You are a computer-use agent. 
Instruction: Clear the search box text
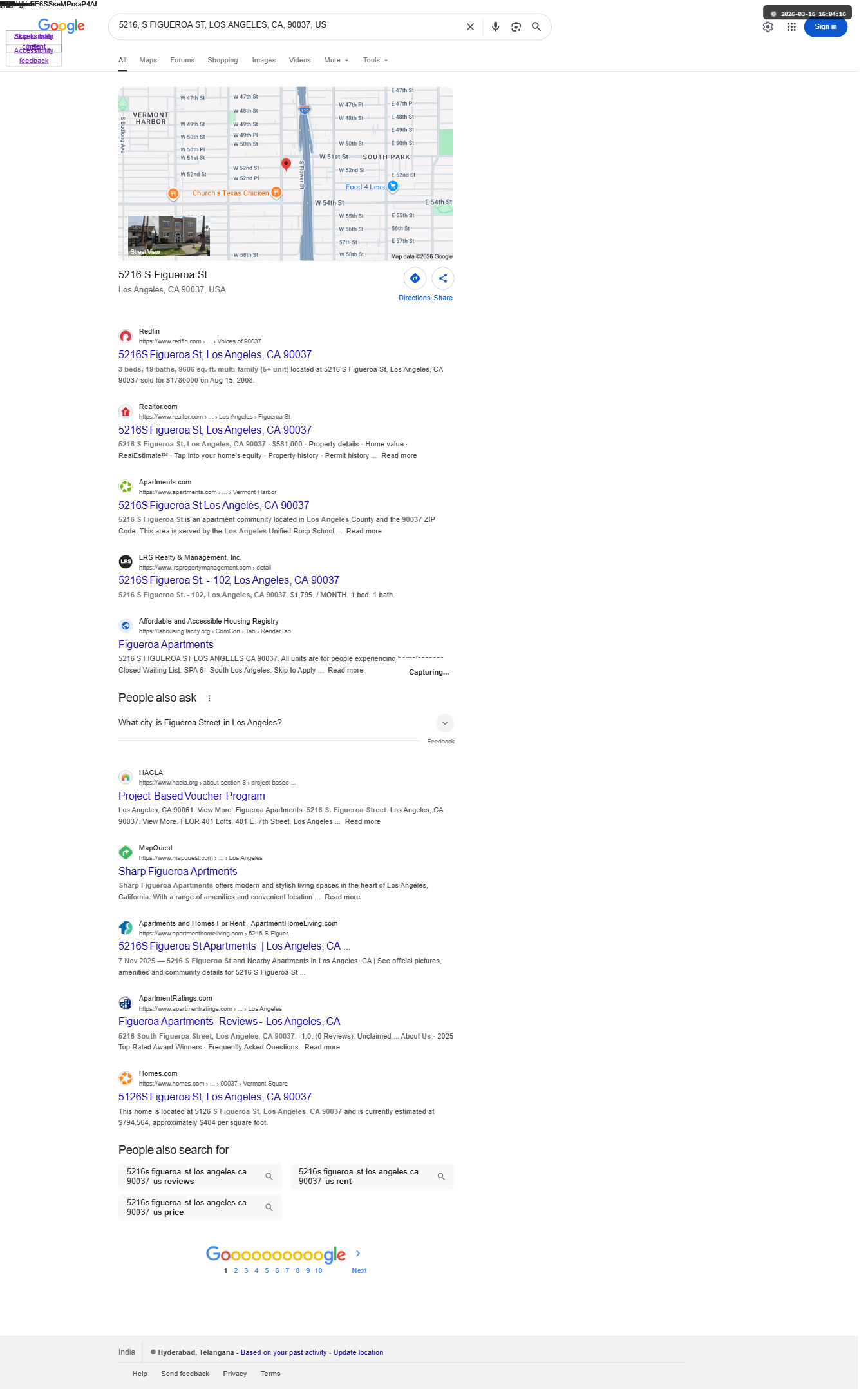coord(470,27)
